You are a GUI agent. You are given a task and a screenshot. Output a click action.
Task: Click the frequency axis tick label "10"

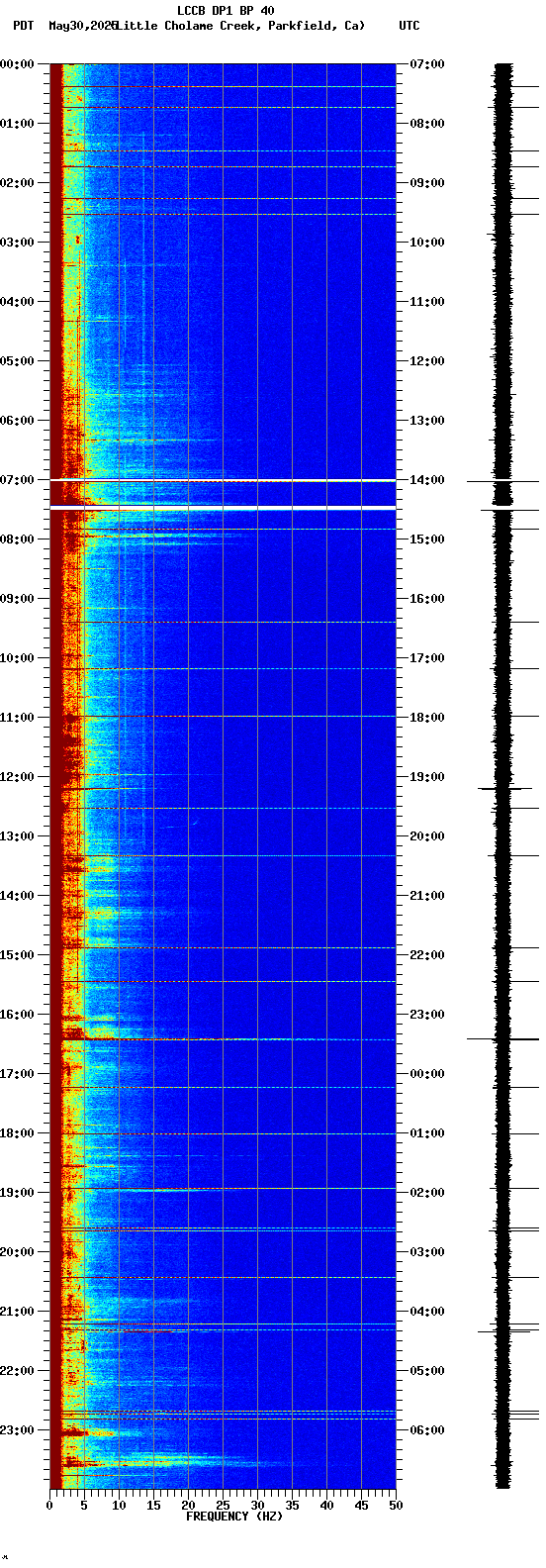(x=119, y=1506)
